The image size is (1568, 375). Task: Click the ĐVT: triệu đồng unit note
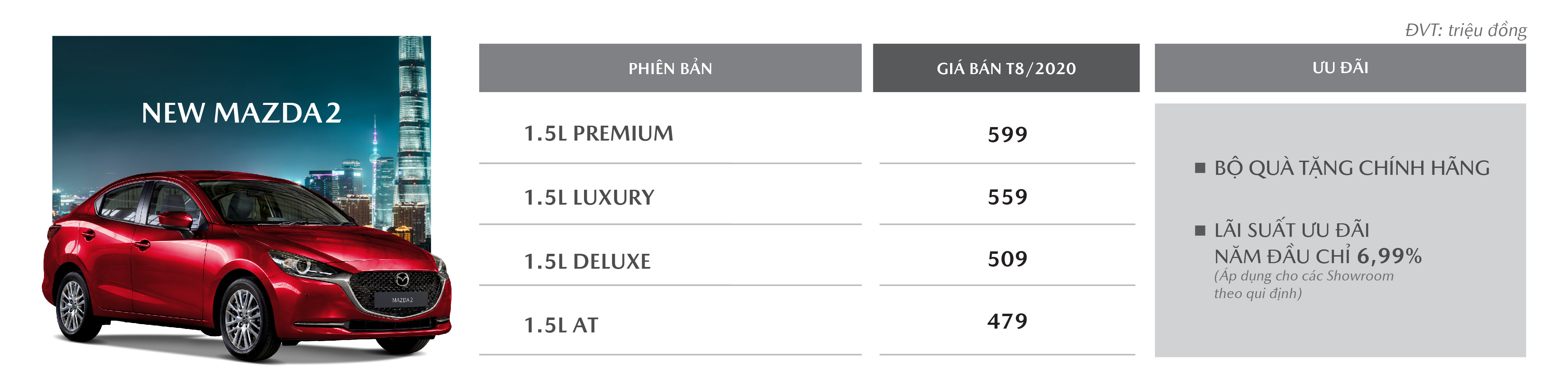coord(1466,30)
